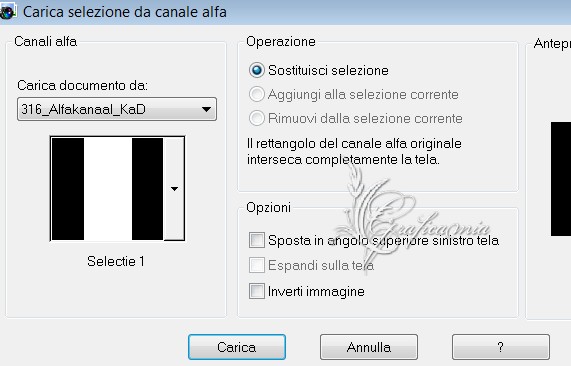Click the black Anteprima preview area
Image resolution: width=571 pixels, height=366 pixels.
tap(561, 179)
